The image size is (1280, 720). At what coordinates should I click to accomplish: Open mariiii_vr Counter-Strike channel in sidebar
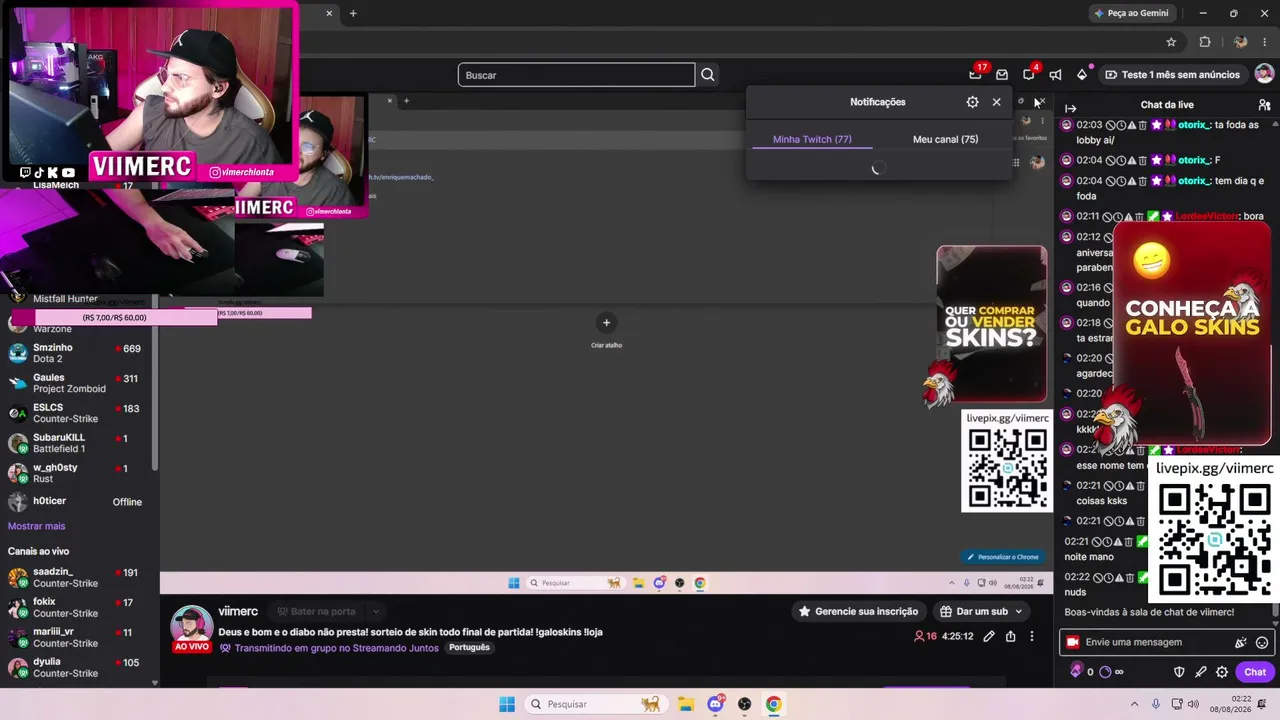[75, 637]
